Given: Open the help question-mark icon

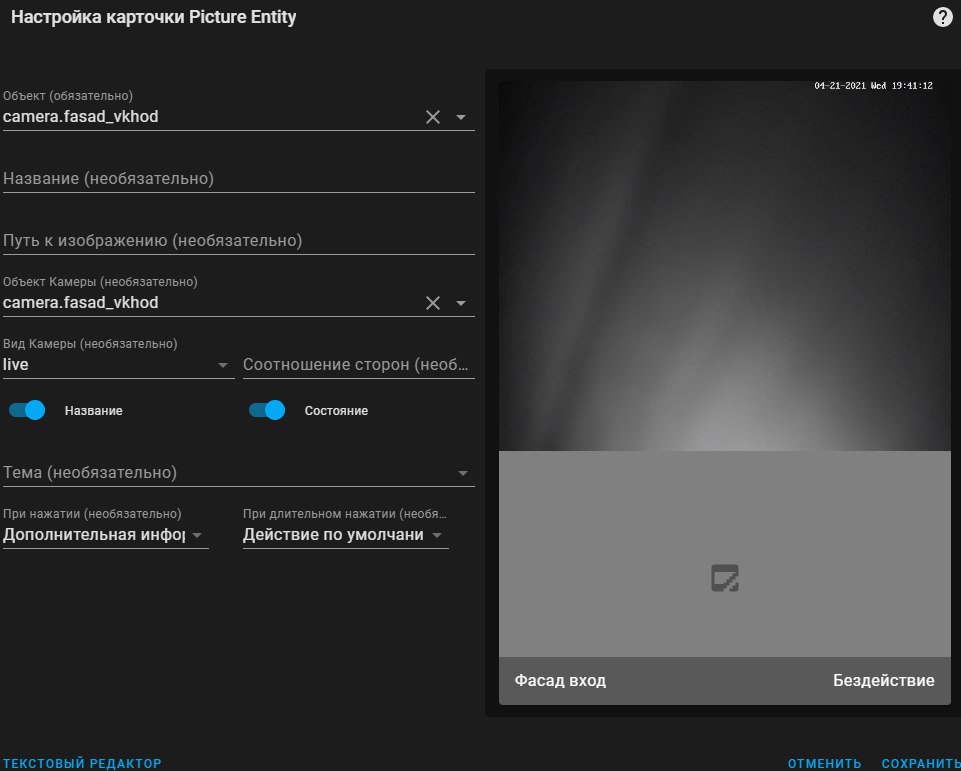Looking at the screenshot, I should coord(942,17).
